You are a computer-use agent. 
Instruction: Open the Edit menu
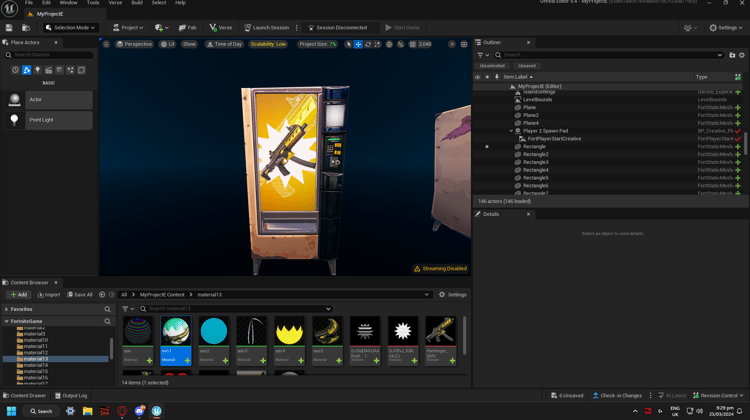coord(46,3)
